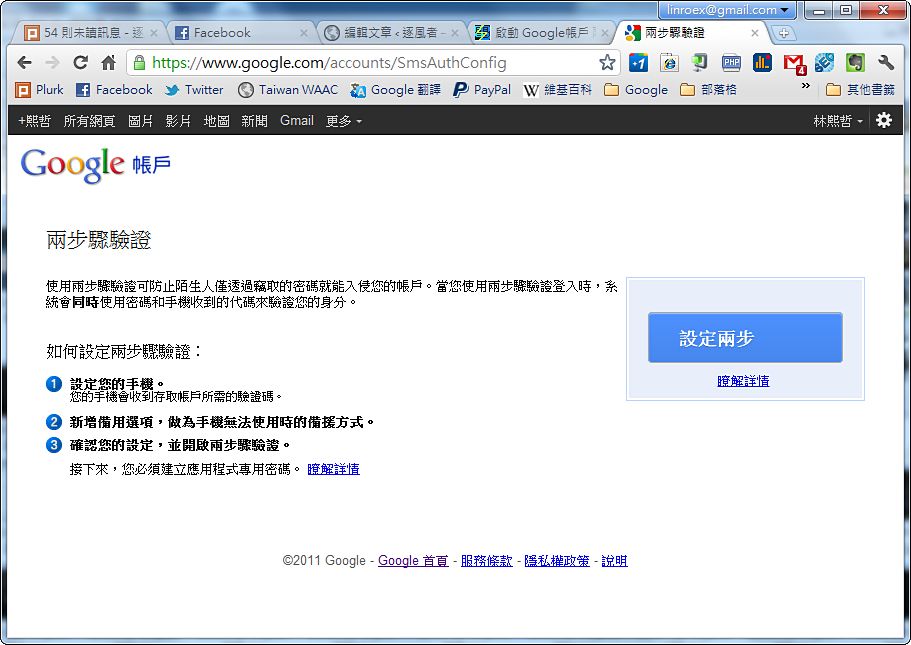Open the Facebook bookmark in bookmarks bar
Viewport: 911px width, 645px height.
114,89
